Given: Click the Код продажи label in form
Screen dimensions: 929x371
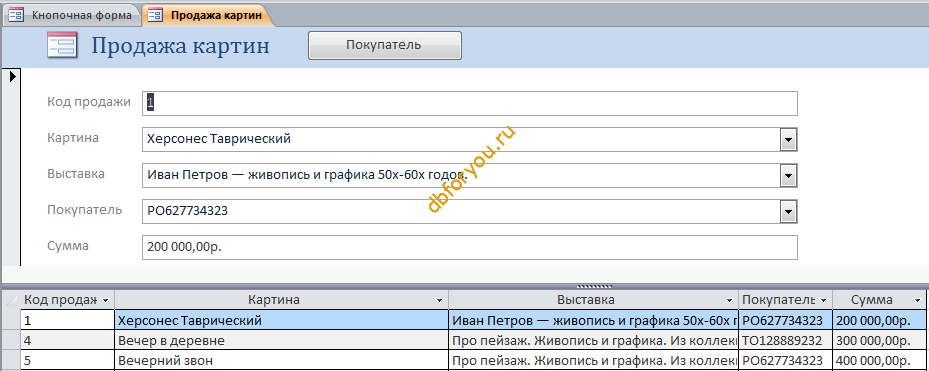Looking at the screenshot, I should tap(89, 102).
